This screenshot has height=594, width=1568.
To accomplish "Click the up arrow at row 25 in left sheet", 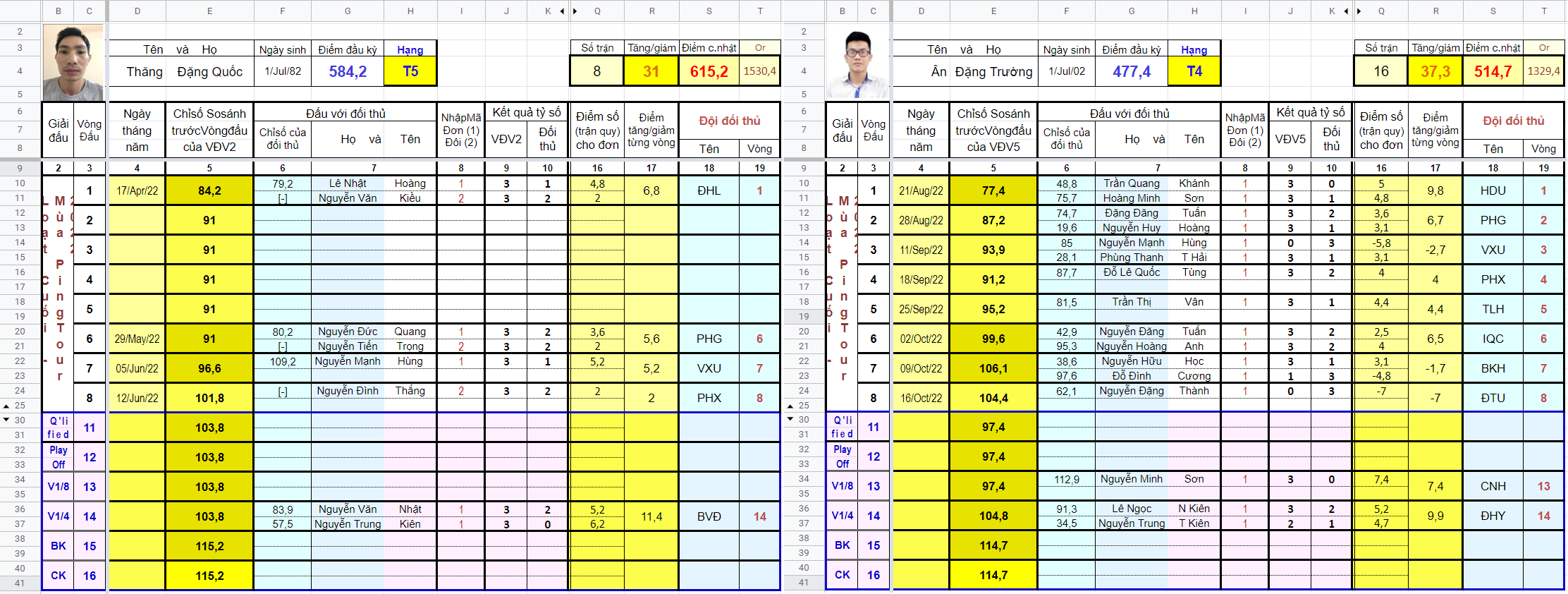I will click(6, 406).
